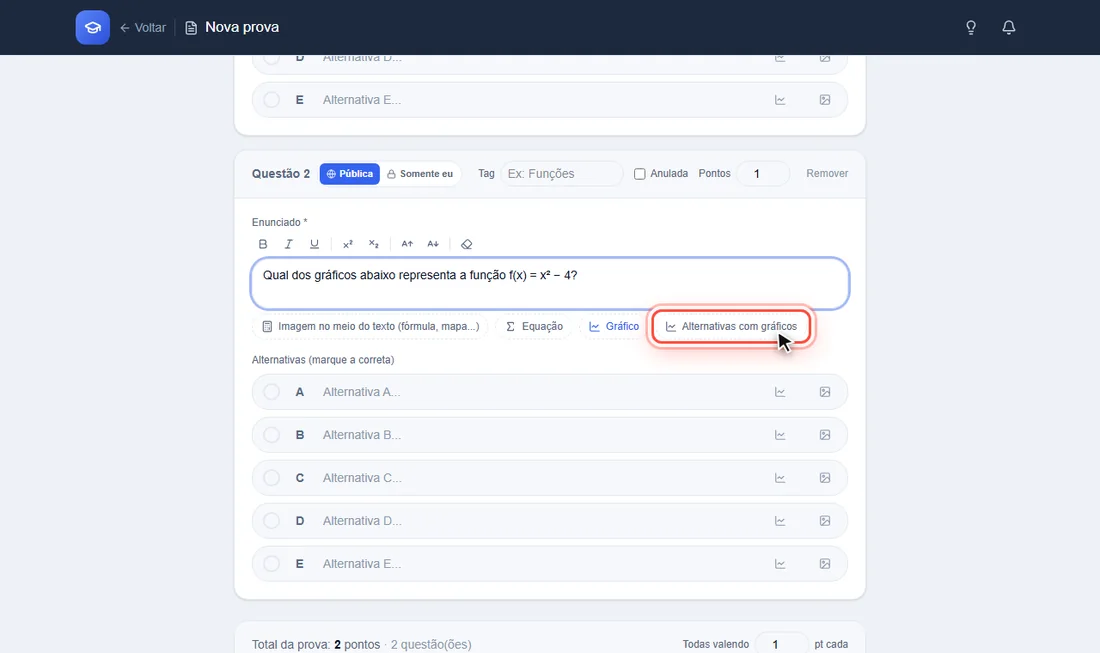Mark first question's Alternativa E correct
The width and height of the screenshot is (1100, 653).
click(271, 100)
